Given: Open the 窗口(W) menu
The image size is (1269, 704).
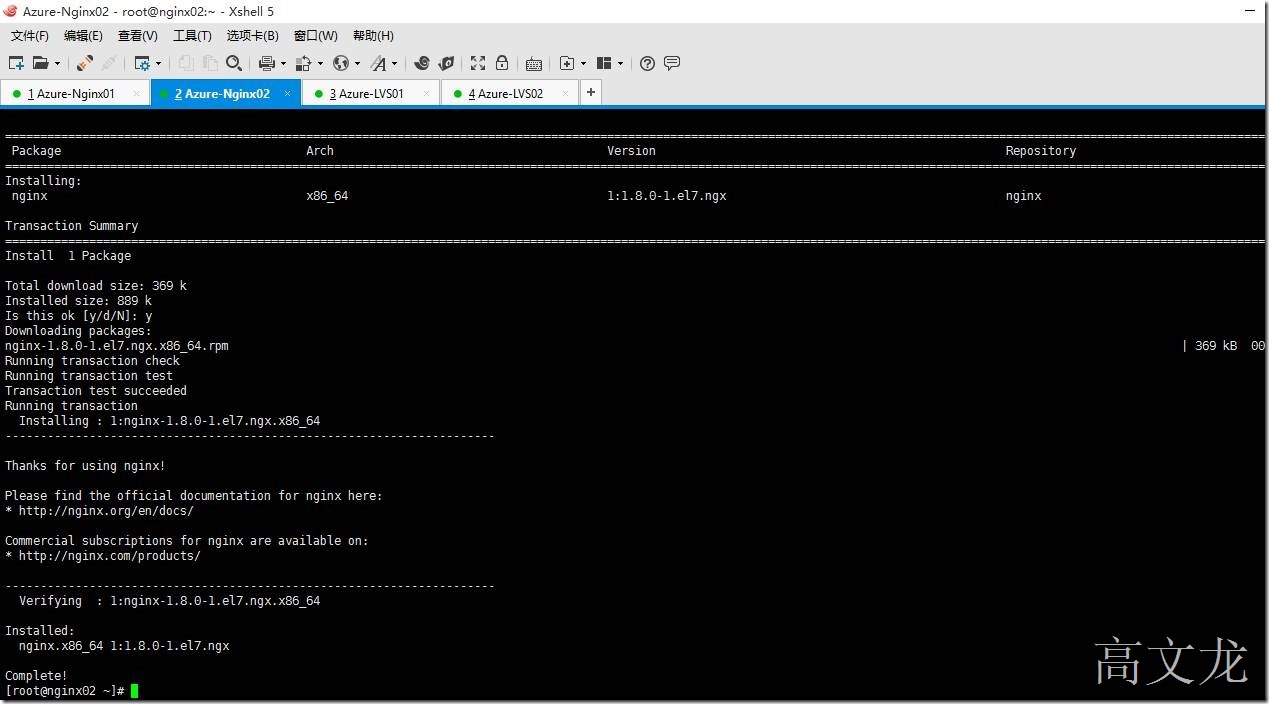Looking at the screenshot, I should coord(315,36).
